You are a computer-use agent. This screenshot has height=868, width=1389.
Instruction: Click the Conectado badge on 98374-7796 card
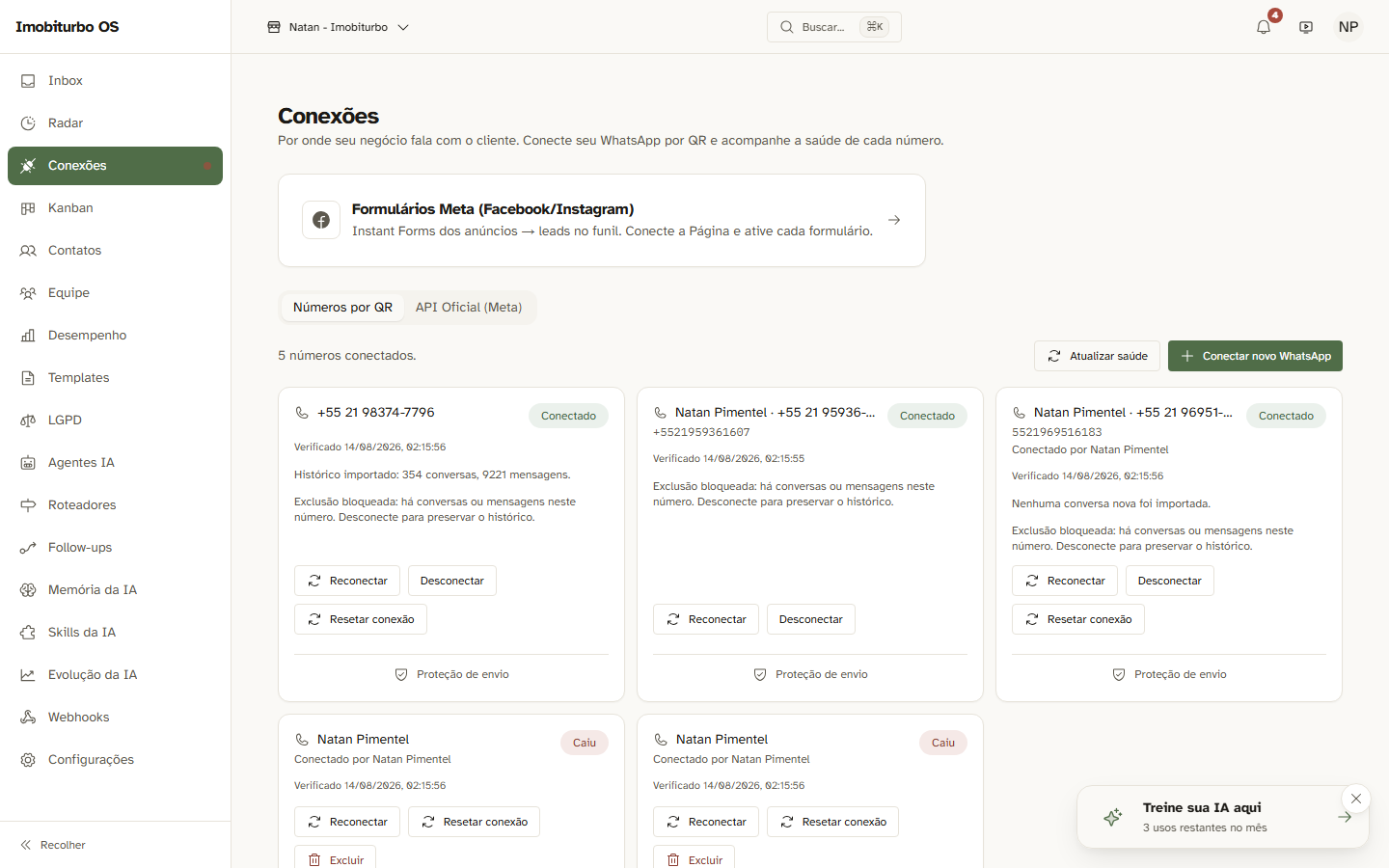point(568,416)
